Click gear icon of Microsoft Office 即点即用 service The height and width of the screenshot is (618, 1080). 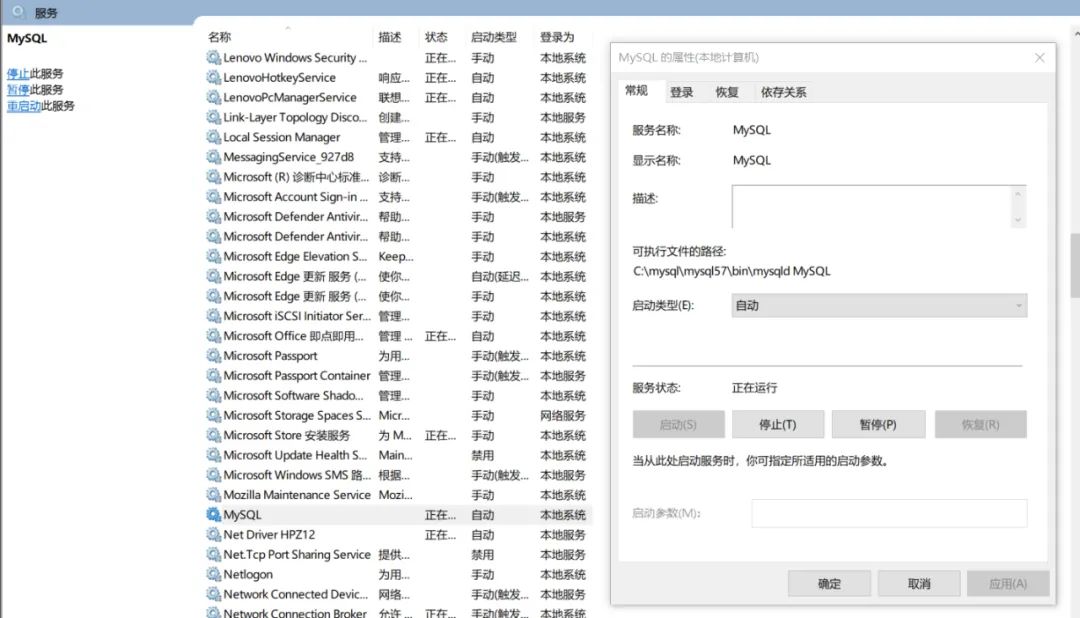click(x=214, y=336)
